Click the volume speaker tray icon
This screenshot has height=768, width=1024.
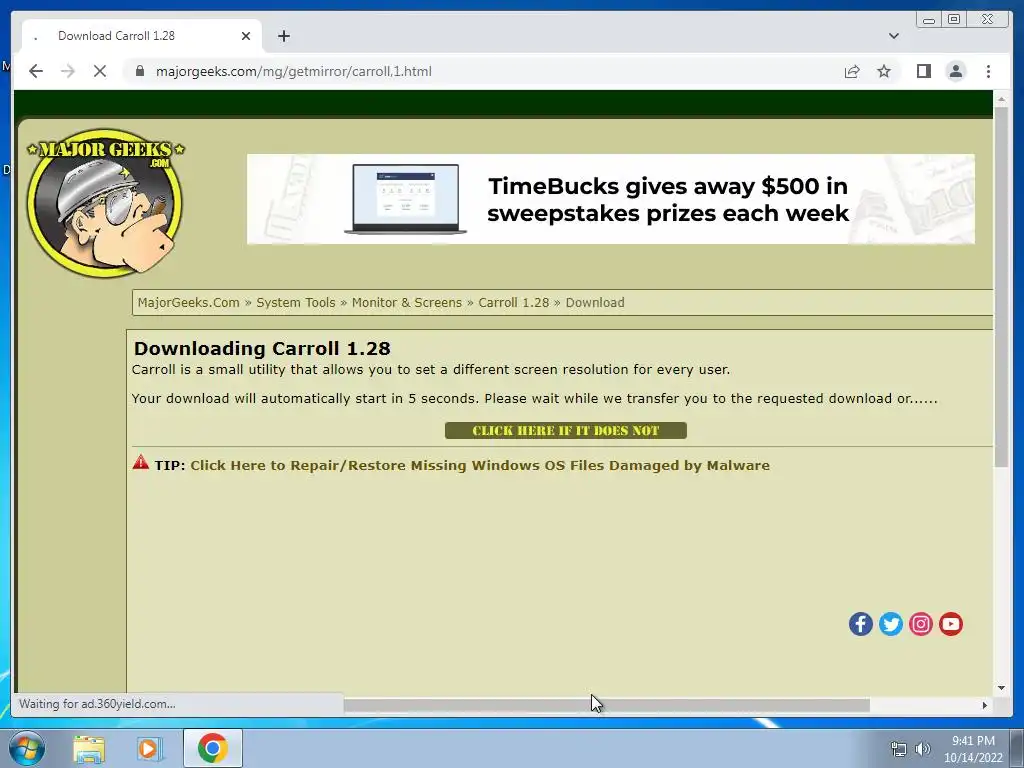click(923, 749)
